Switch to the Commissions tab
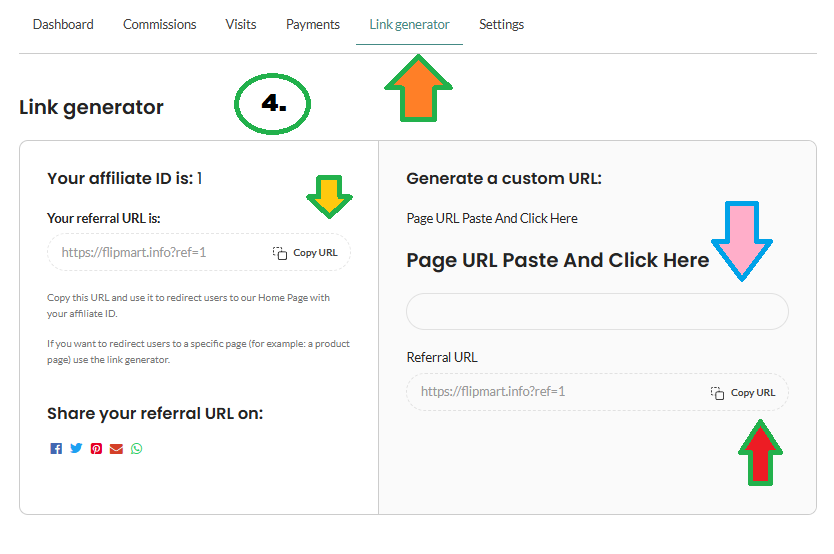Viewport: 834px width, 554px height. (x=160, y=24)
